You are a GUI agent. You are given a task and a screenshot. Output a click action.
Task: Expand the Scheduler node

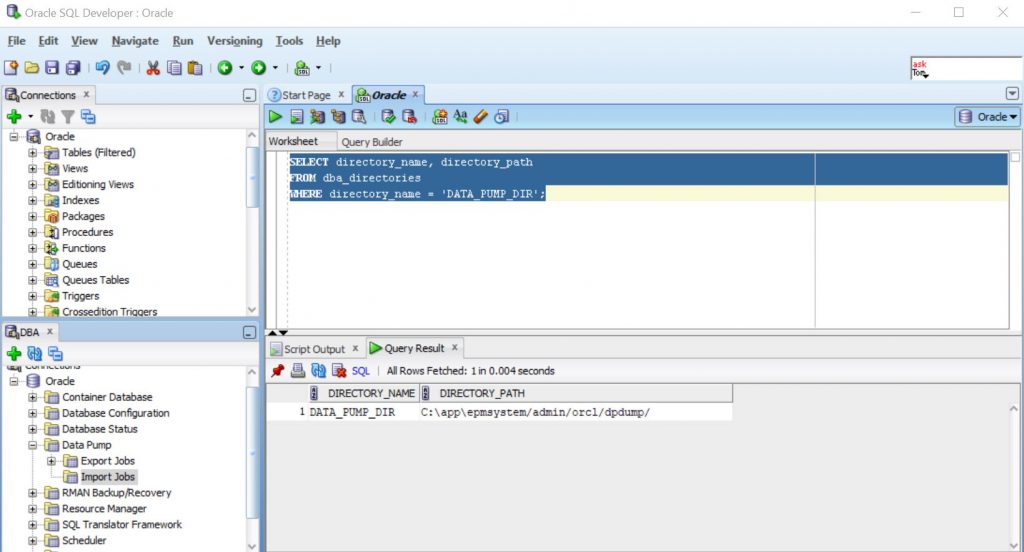pyautogui.click(x=33, y=541)
